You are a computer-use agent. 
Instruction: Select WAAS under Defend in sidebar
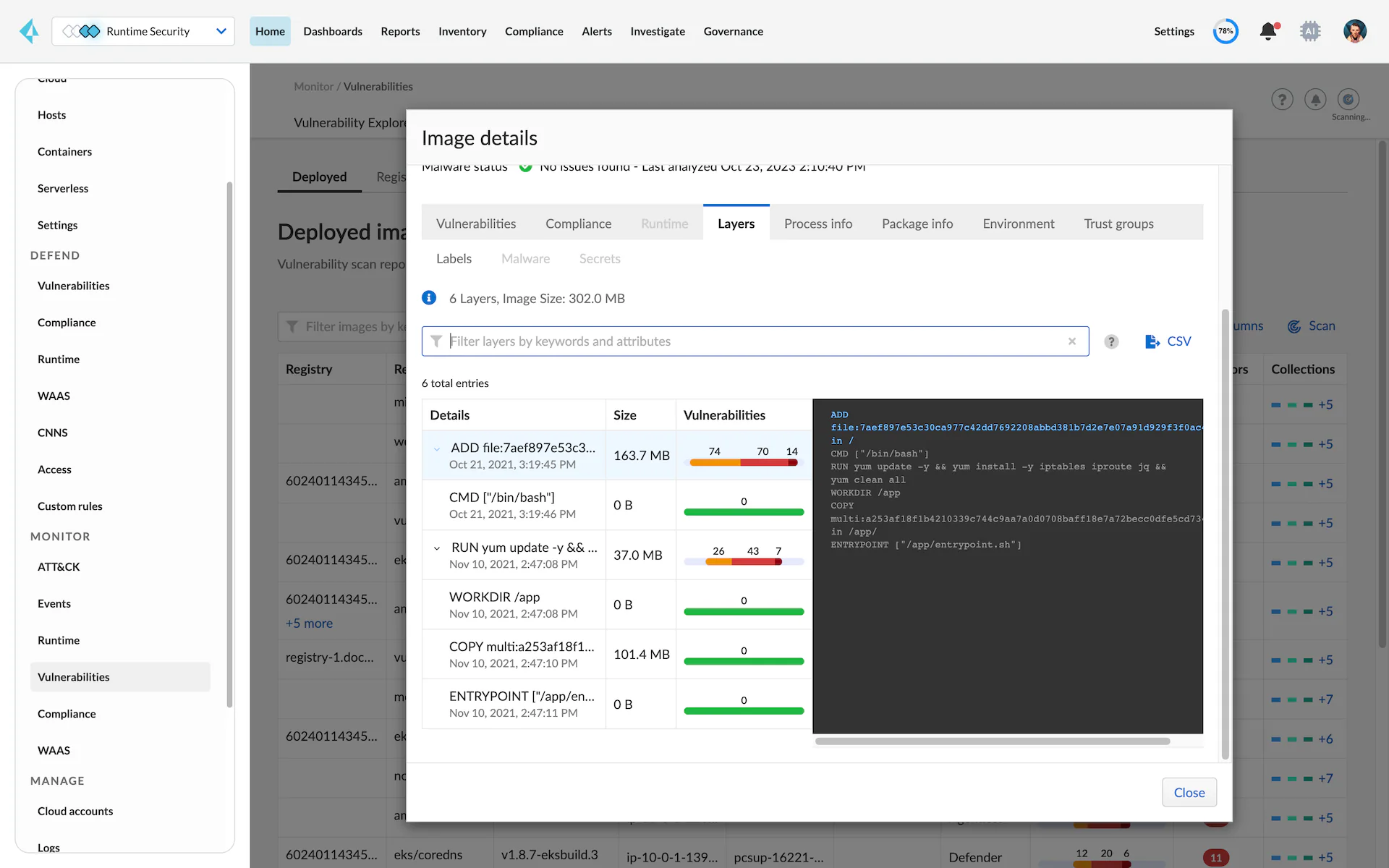tap(54, 396)
